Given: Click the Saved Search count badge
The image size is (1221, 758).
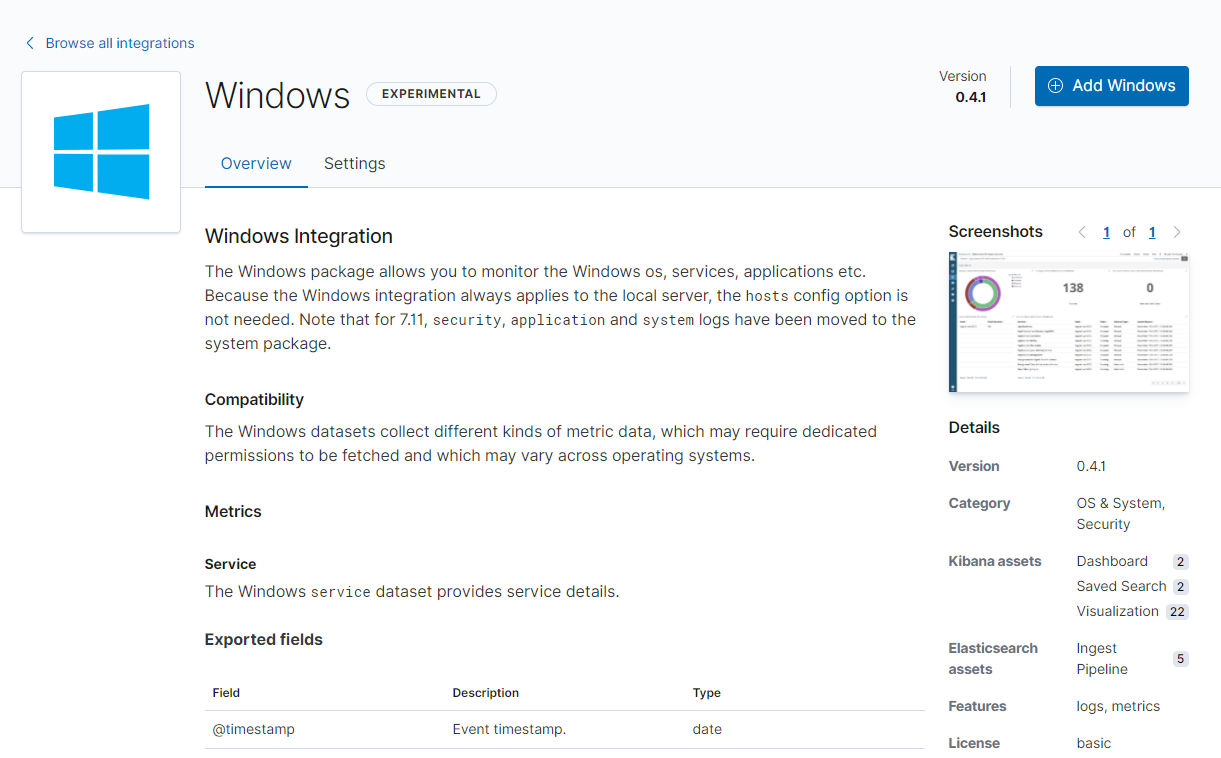Looking at the screenshot, I should point(1180,586).
